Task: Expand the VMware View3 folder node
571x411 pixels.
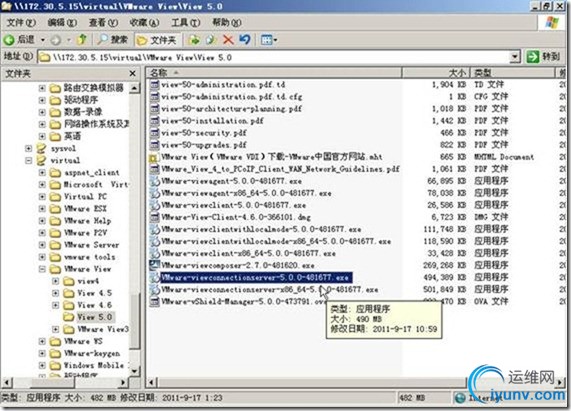Action: (55, 329)
